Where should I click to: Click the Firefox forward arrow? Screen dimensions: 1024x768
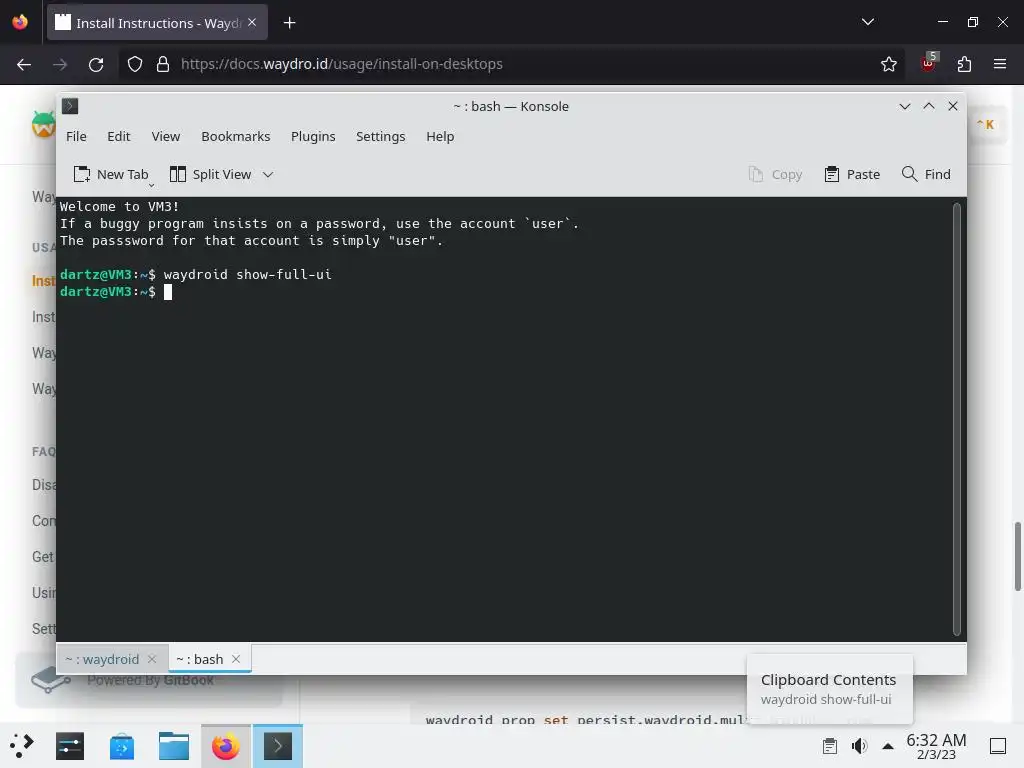[59, 64]
